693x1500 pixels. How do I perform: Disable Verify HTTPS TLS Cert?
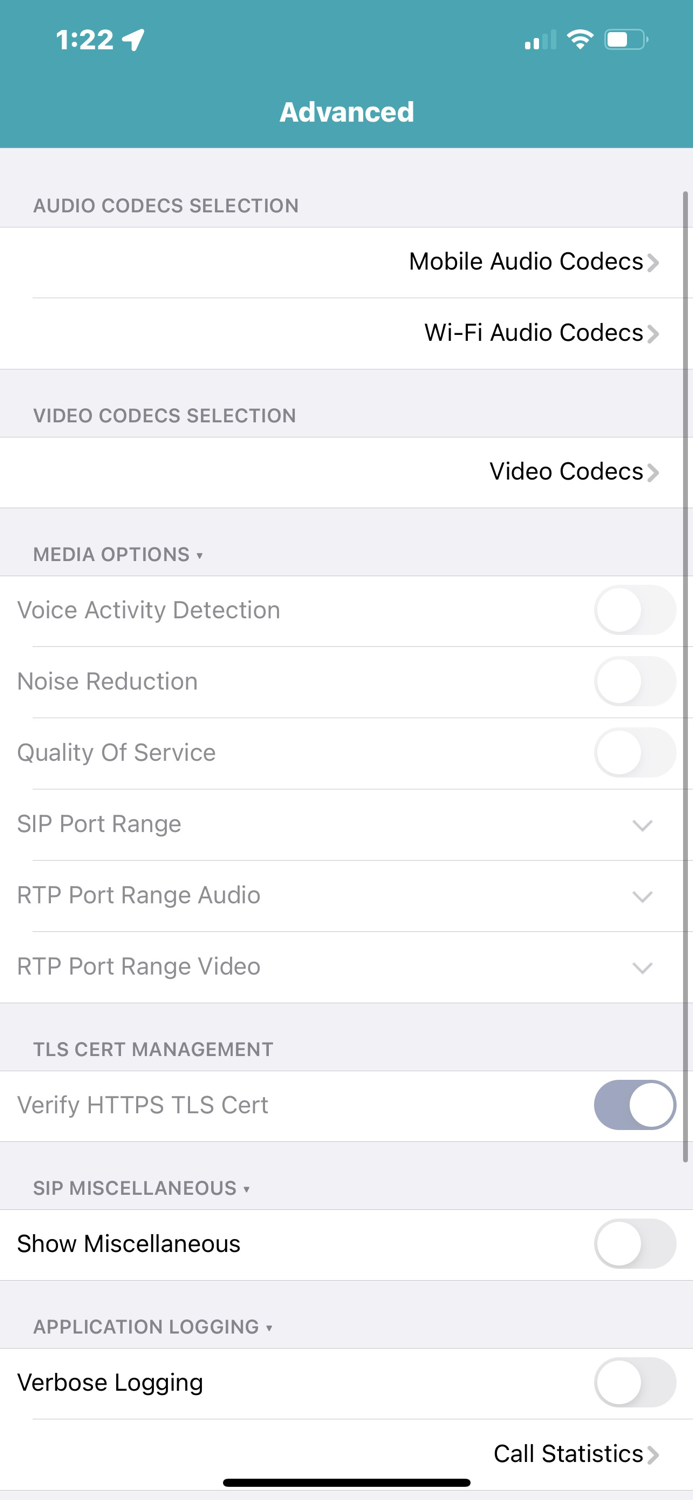[635, 1105]
